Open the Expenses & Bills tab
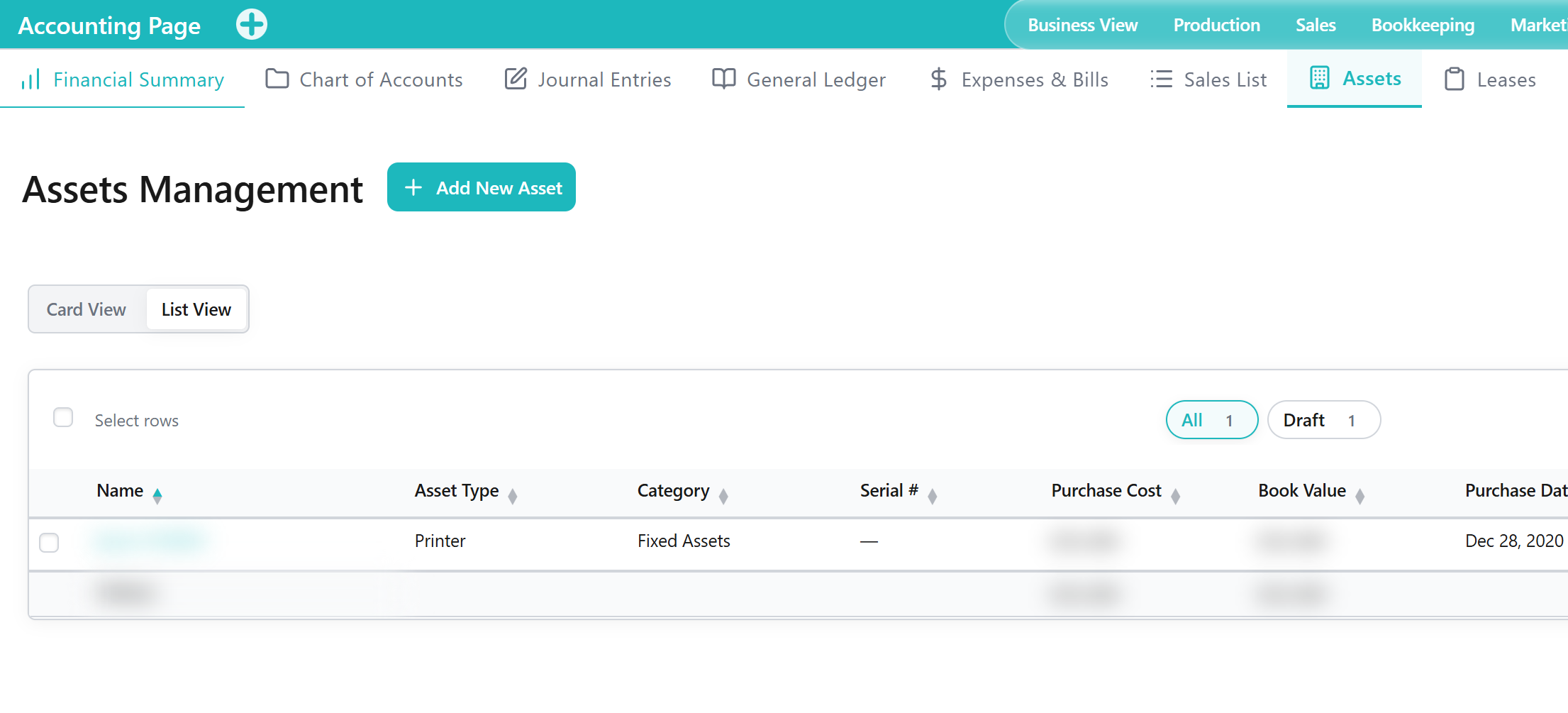 (x=1019, y=79)
